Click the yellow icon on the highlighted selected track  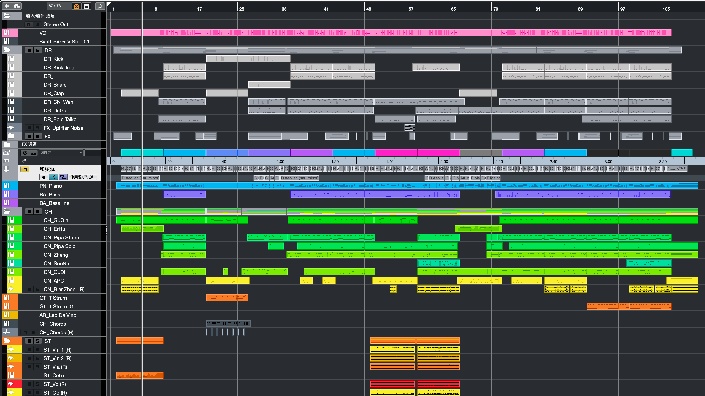pos(24,169)
